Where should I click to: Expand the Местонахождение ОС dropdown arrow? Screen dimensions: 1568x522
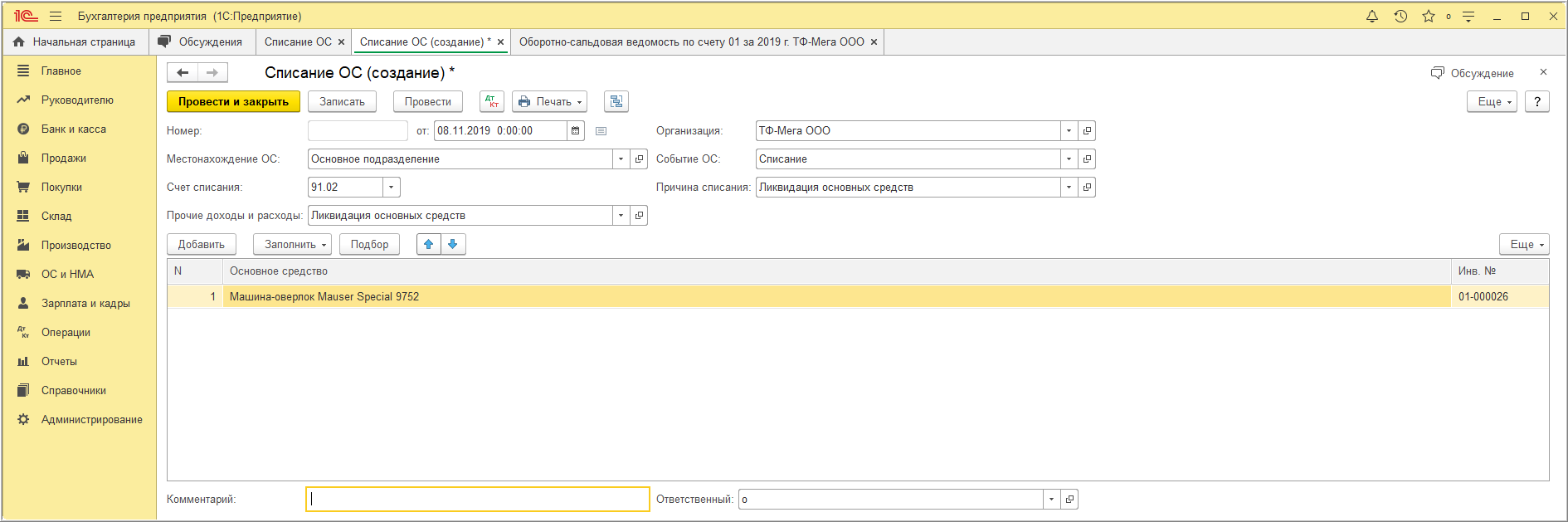click(x=621, y=159)
